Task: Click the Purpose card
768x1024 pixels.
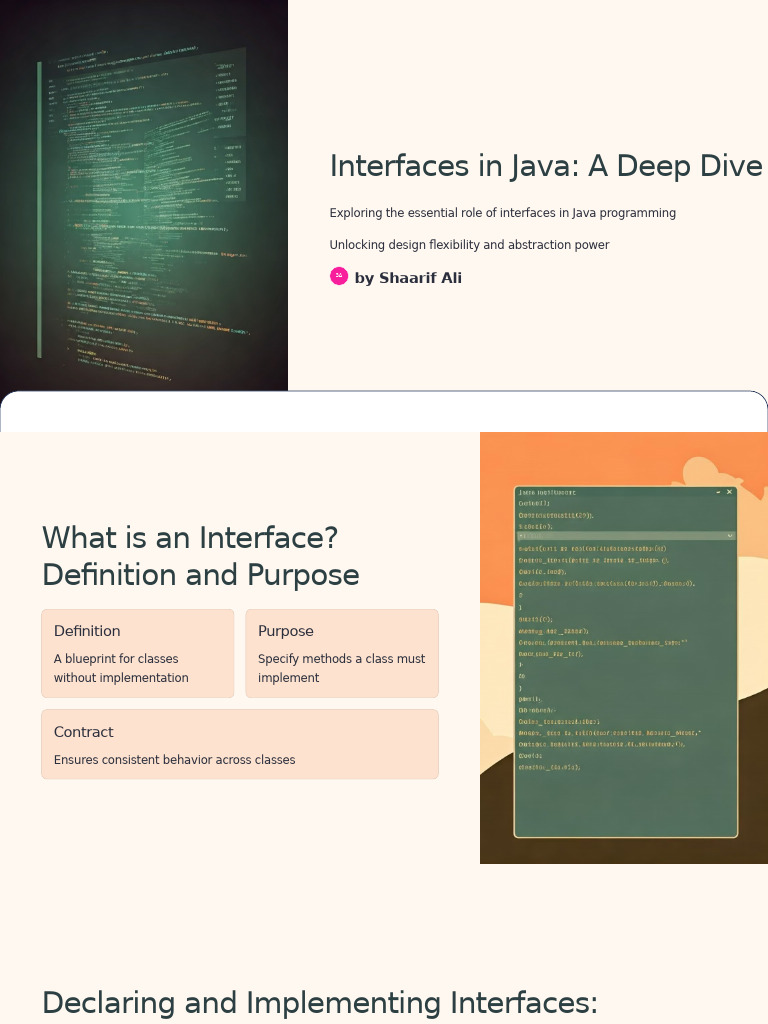Action: (342, 653)
